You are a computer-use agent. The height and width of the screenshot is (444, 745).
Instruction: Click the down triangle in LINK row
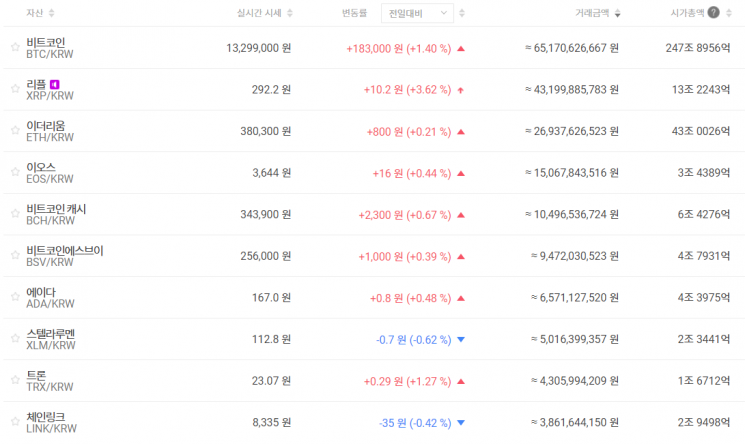[x=460, y=423]
